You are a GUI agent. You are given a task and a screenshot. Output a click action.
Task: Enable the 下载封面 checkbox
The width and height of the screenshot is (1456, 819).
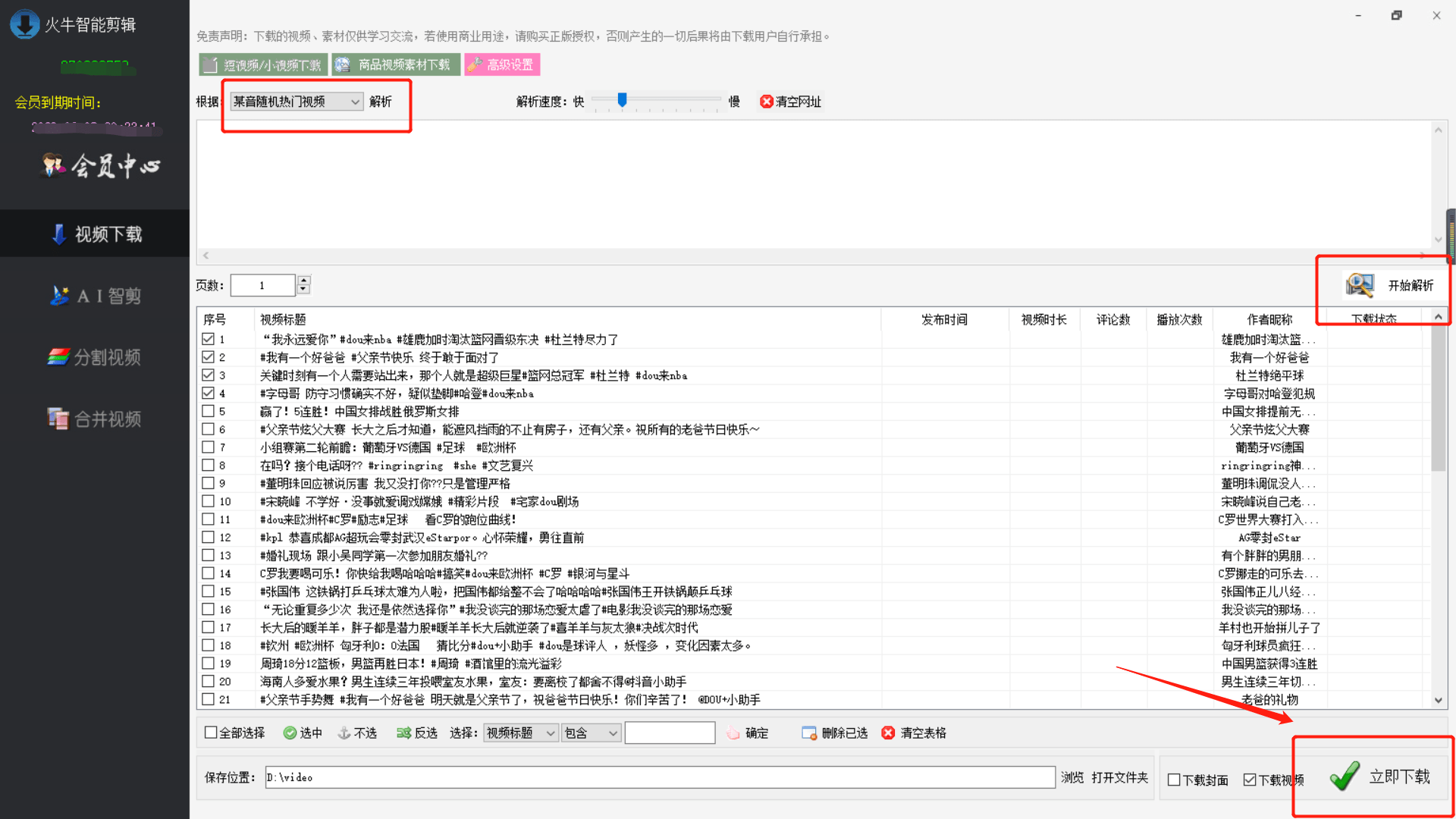point(1174,780)
